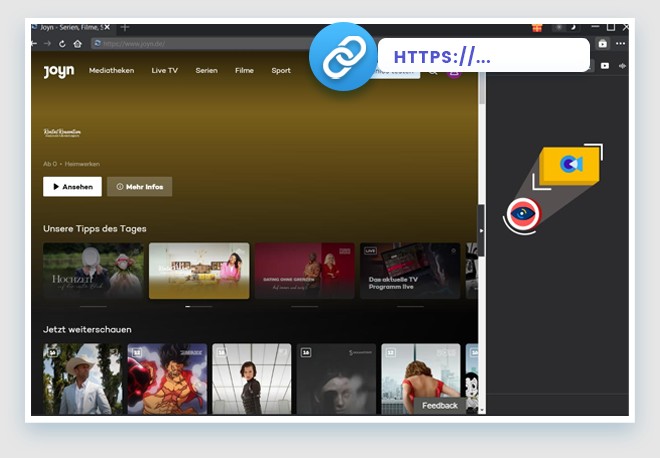Open Sport in Joyn navigation

pos(281,70)
